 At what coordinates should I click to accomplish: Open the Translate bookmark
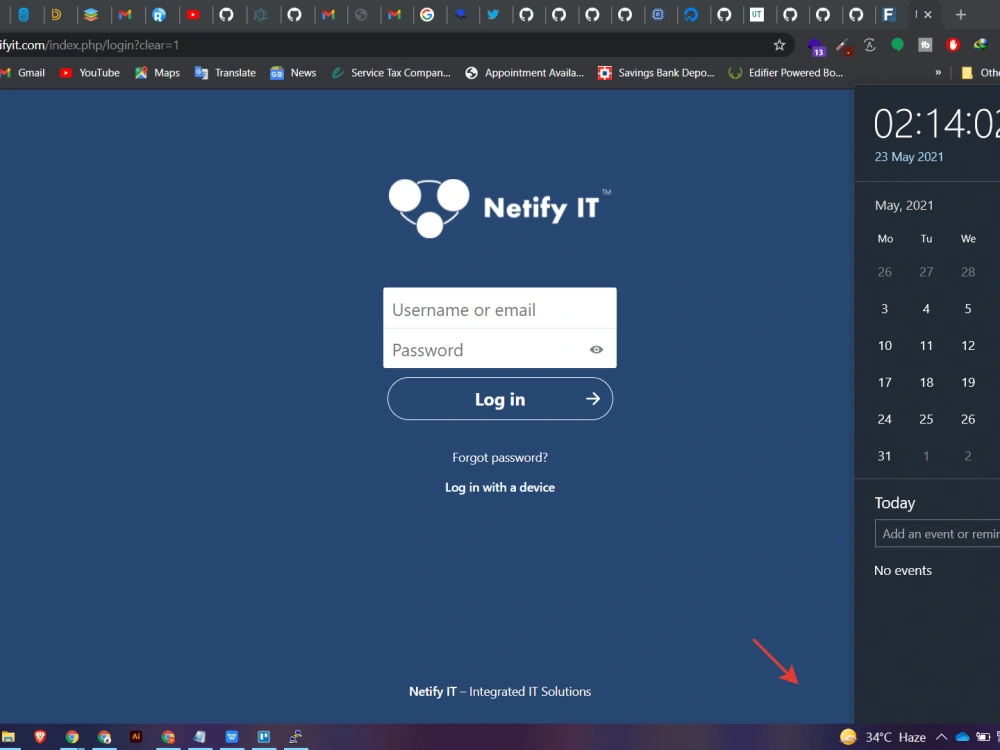225,73
